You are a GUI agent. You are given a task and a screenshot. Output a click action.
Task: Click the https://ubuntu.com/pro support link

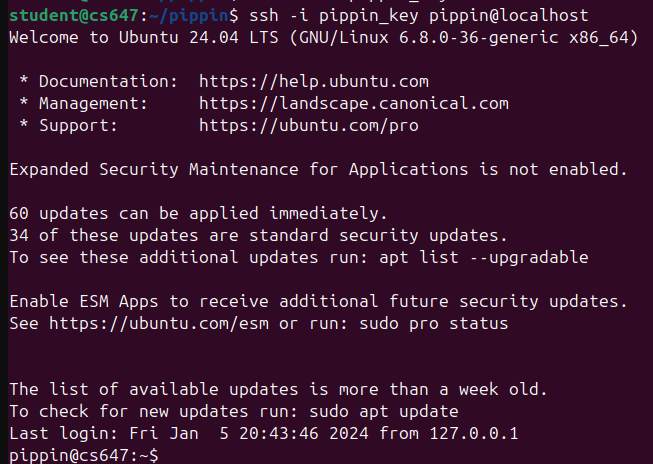(x=308, y=126)
